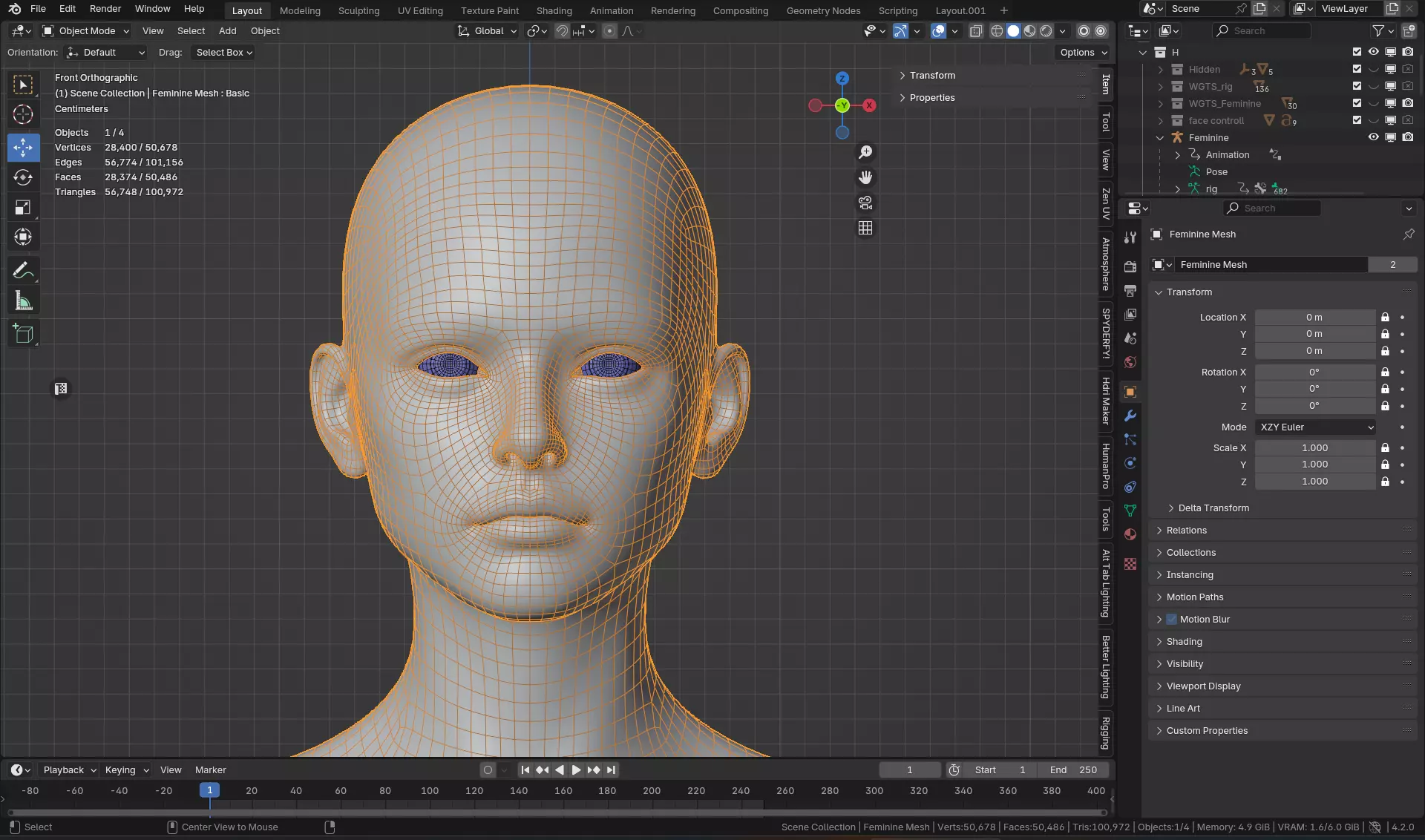Open Modifiers wrench properties tab
Viewport: 1425px width, 840px height.
point(1130,416)
